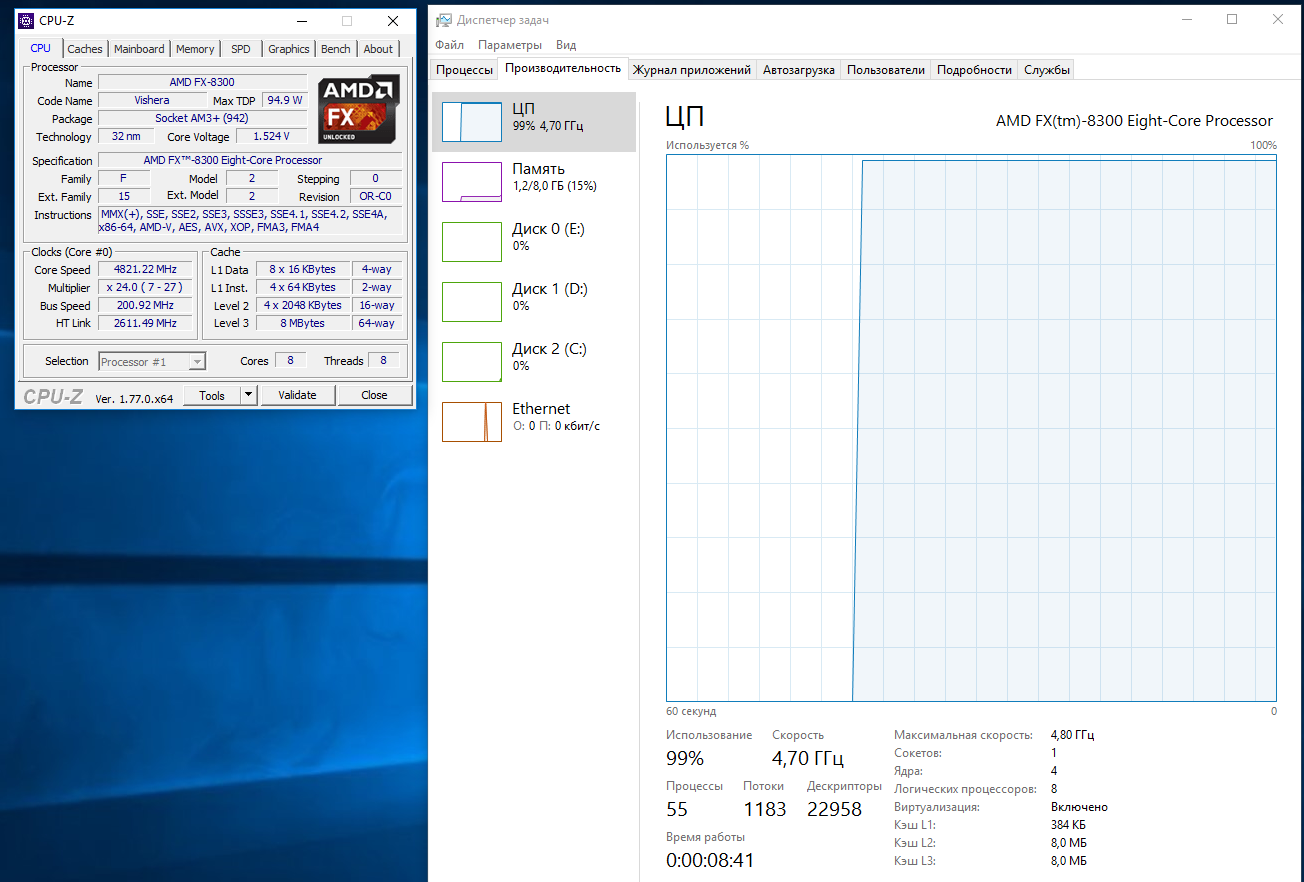Open the Mainboard tab in CPU-Z
This screenshot has height=882, width=1304.
139,49
